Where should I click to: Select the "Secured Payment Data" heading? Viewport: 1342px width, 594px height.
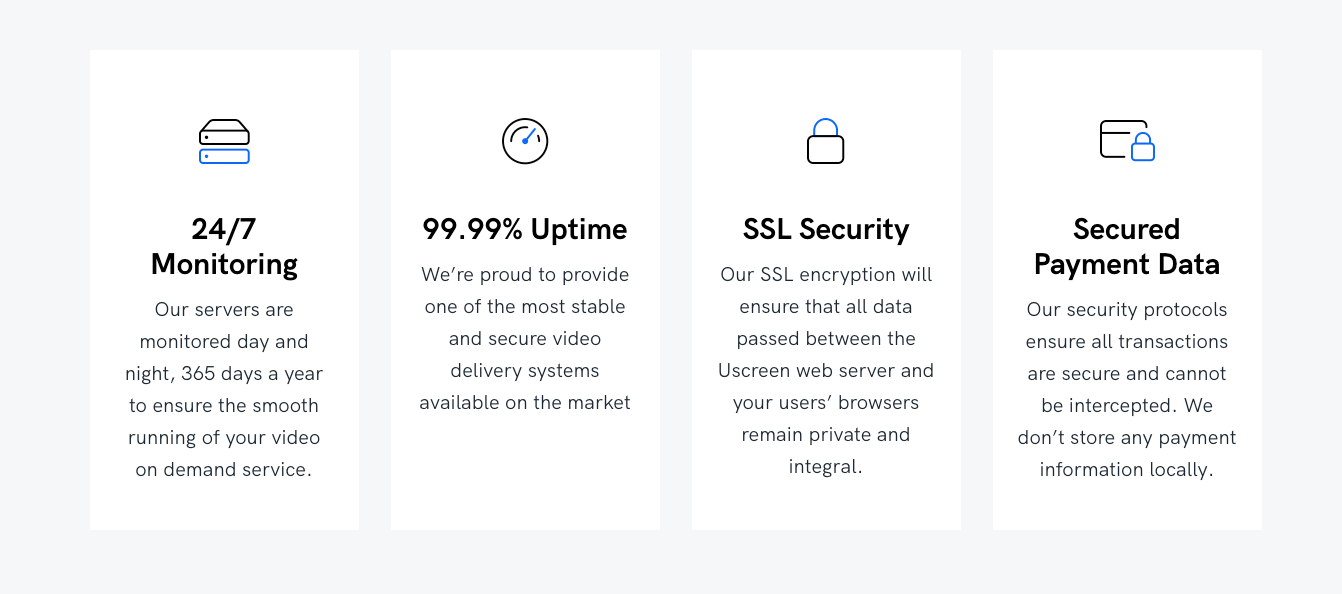tap(1127, 246)
